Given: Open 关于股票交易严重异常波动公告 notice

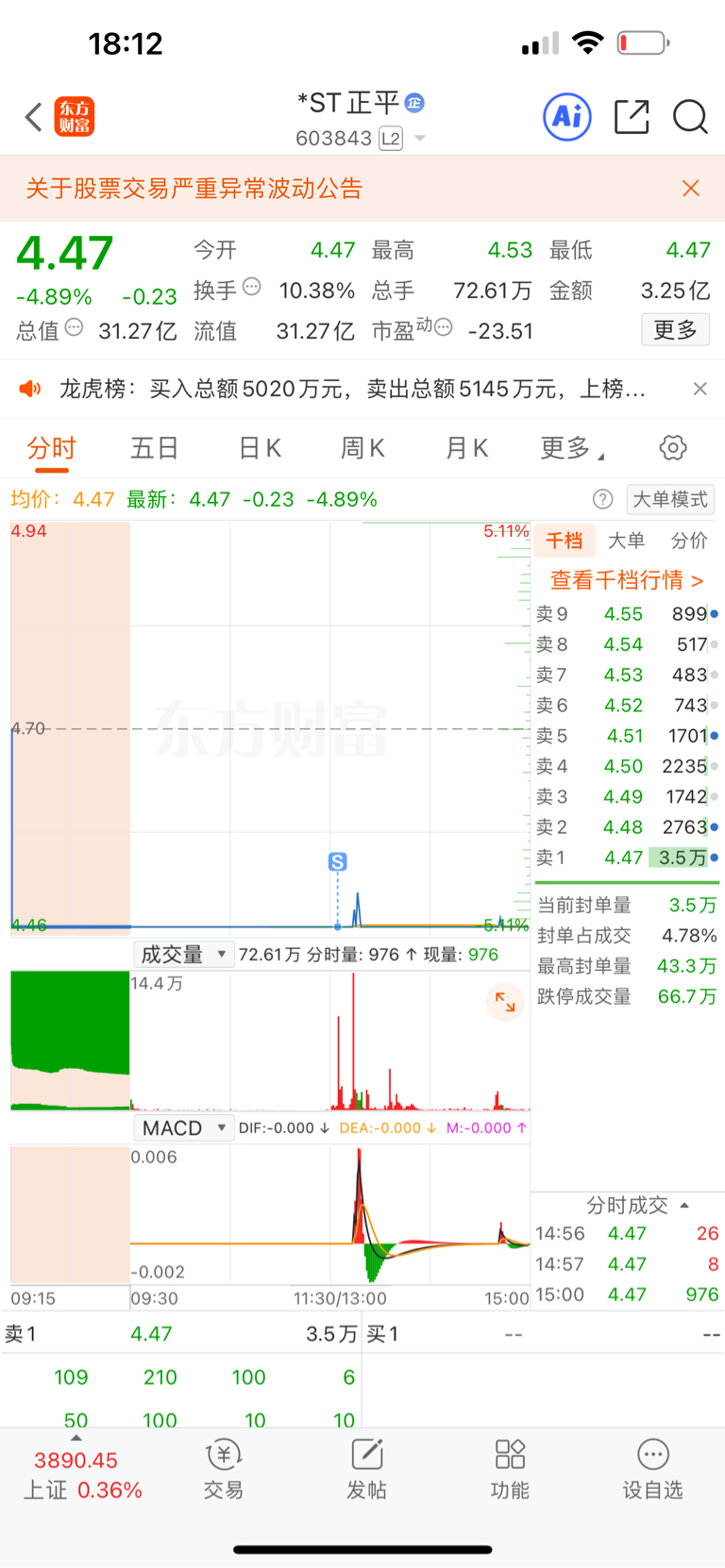Looking at the screenshot, I should 194,189.
